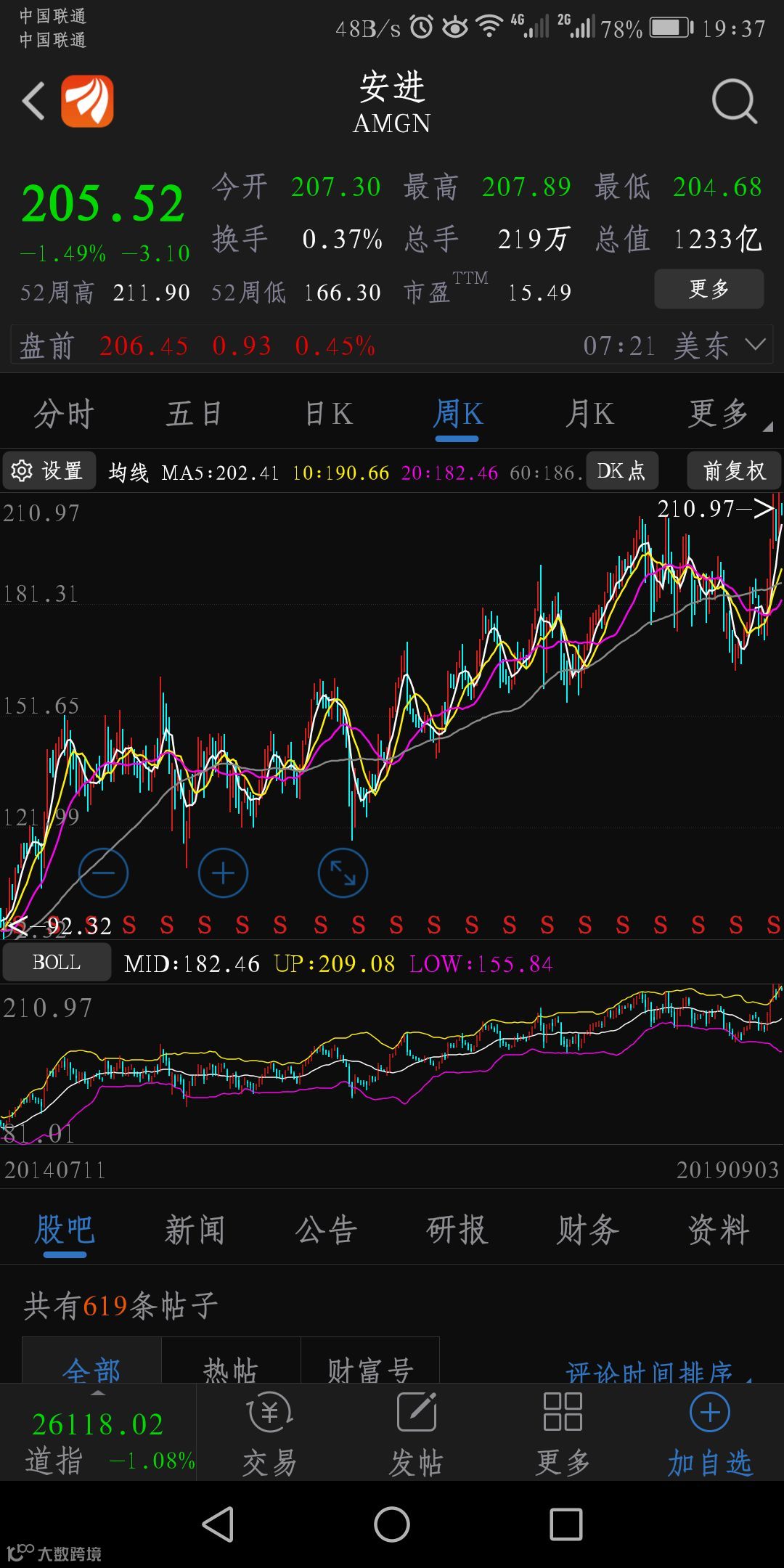Select the 全部 posts filter
Image resolution: width=784 pixels, height=1568 pixels.
click(91, 1361)
